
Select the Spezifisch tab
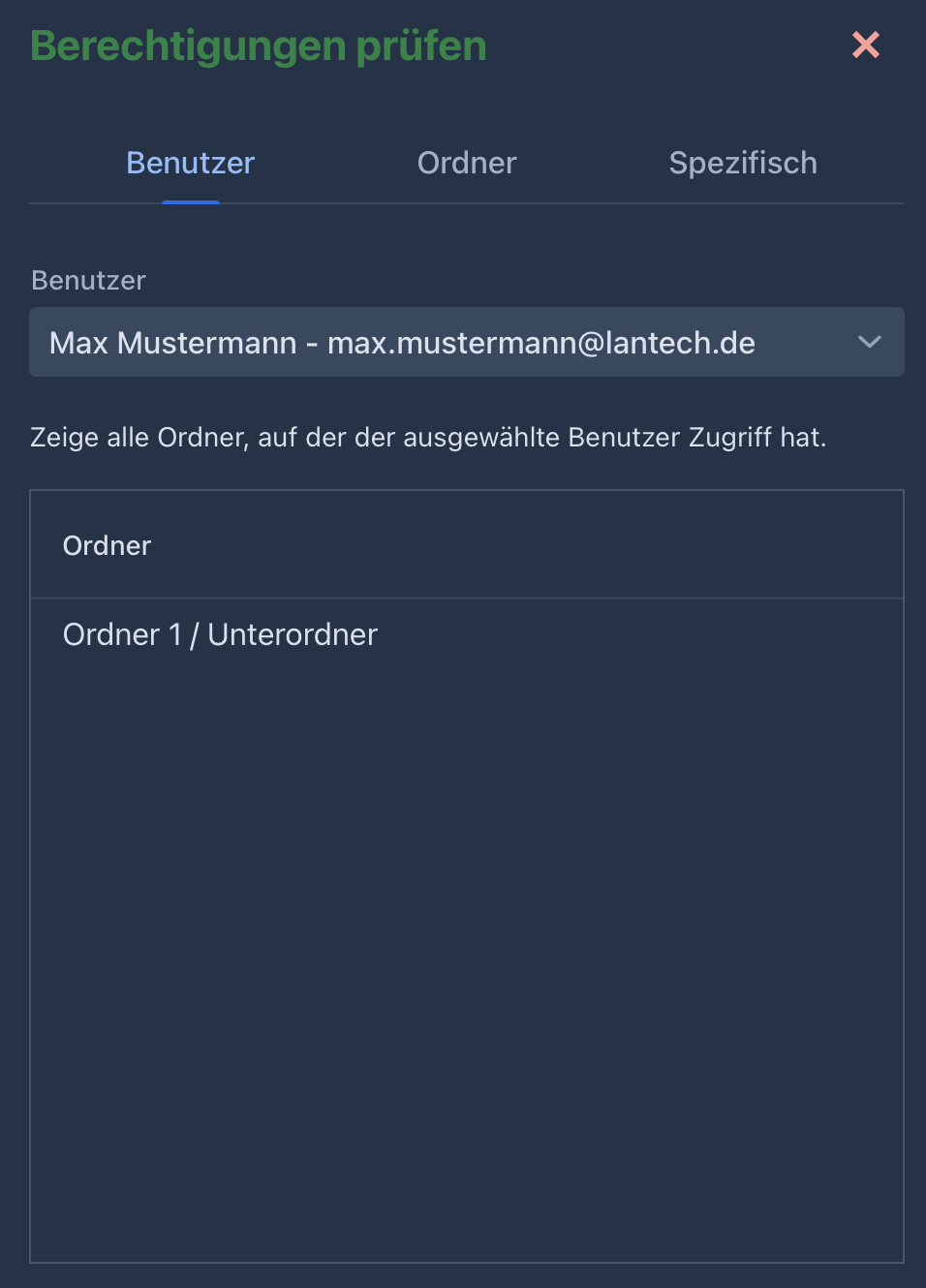pos(743,163)
